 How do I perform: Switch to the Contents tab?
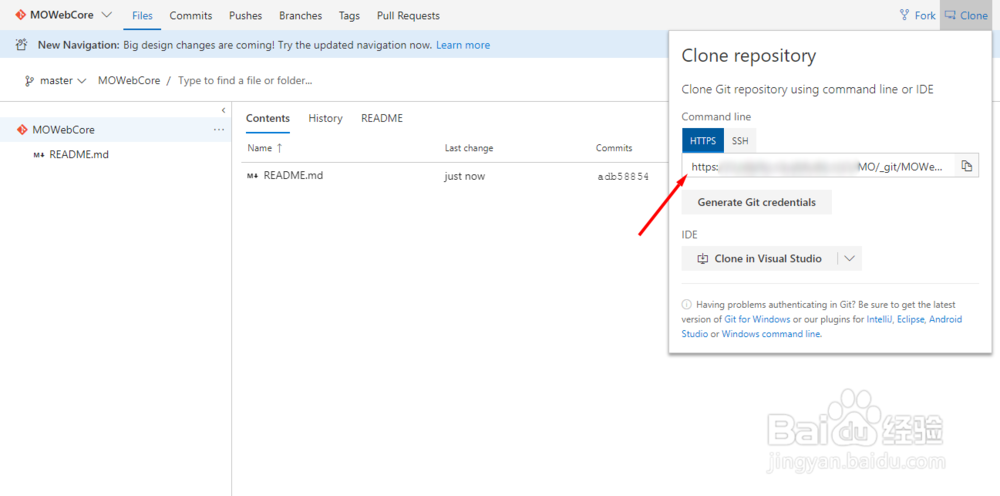point(268,119)
